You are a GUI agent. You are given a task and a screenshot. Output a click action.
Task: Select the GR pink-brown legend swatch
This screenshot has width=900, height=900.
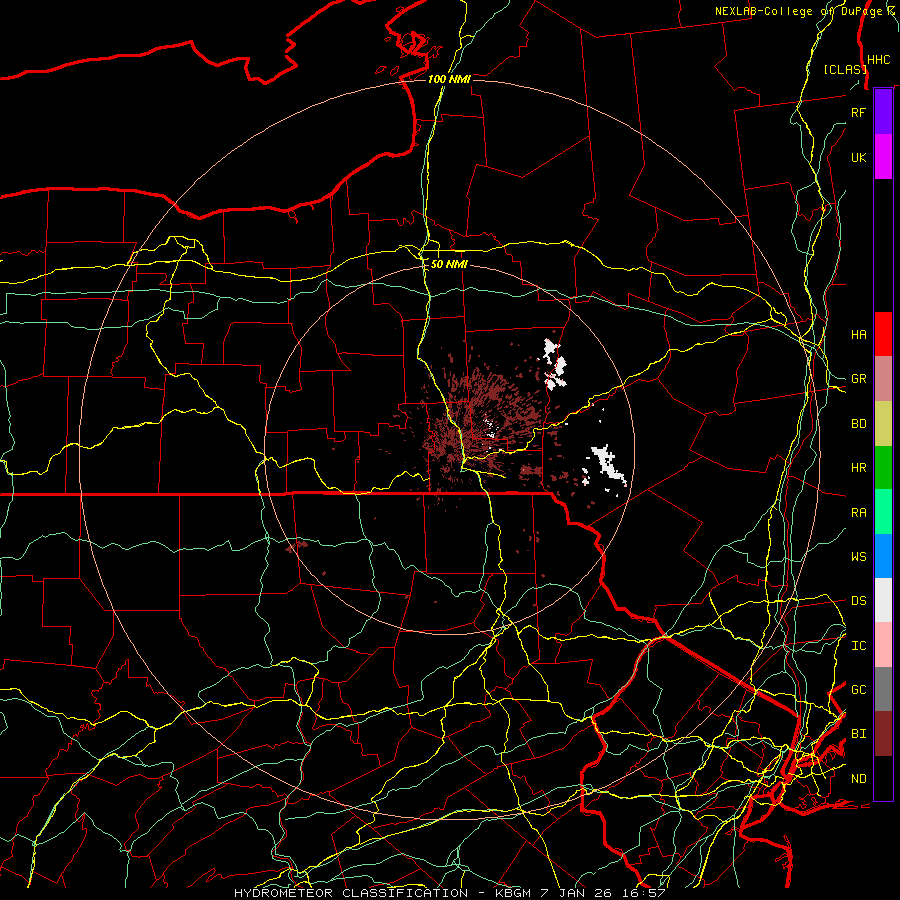click(883, 379)
